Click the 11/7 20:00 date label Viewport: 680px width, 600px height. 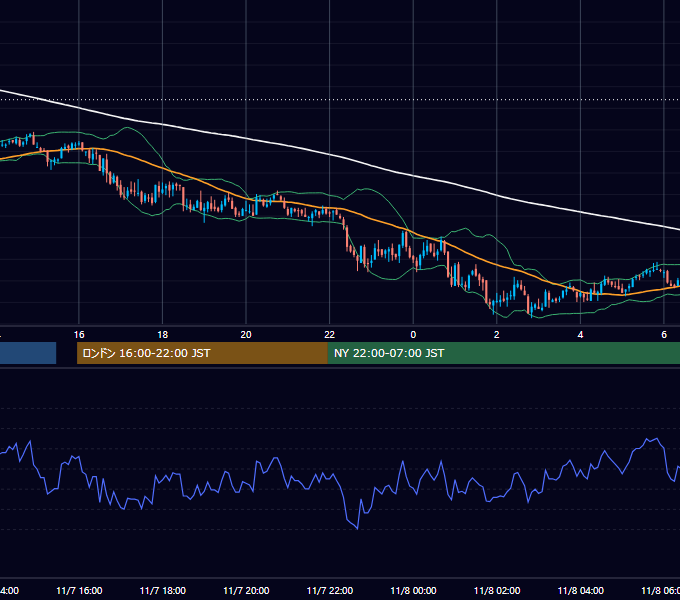tap(246, 590)
